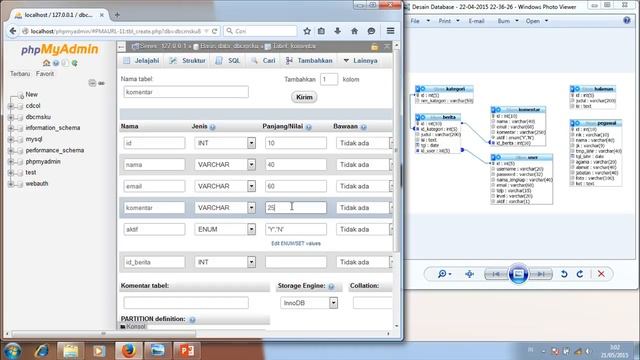
Task: Open Photo Viewer help icon
Action: coord(627,20)
